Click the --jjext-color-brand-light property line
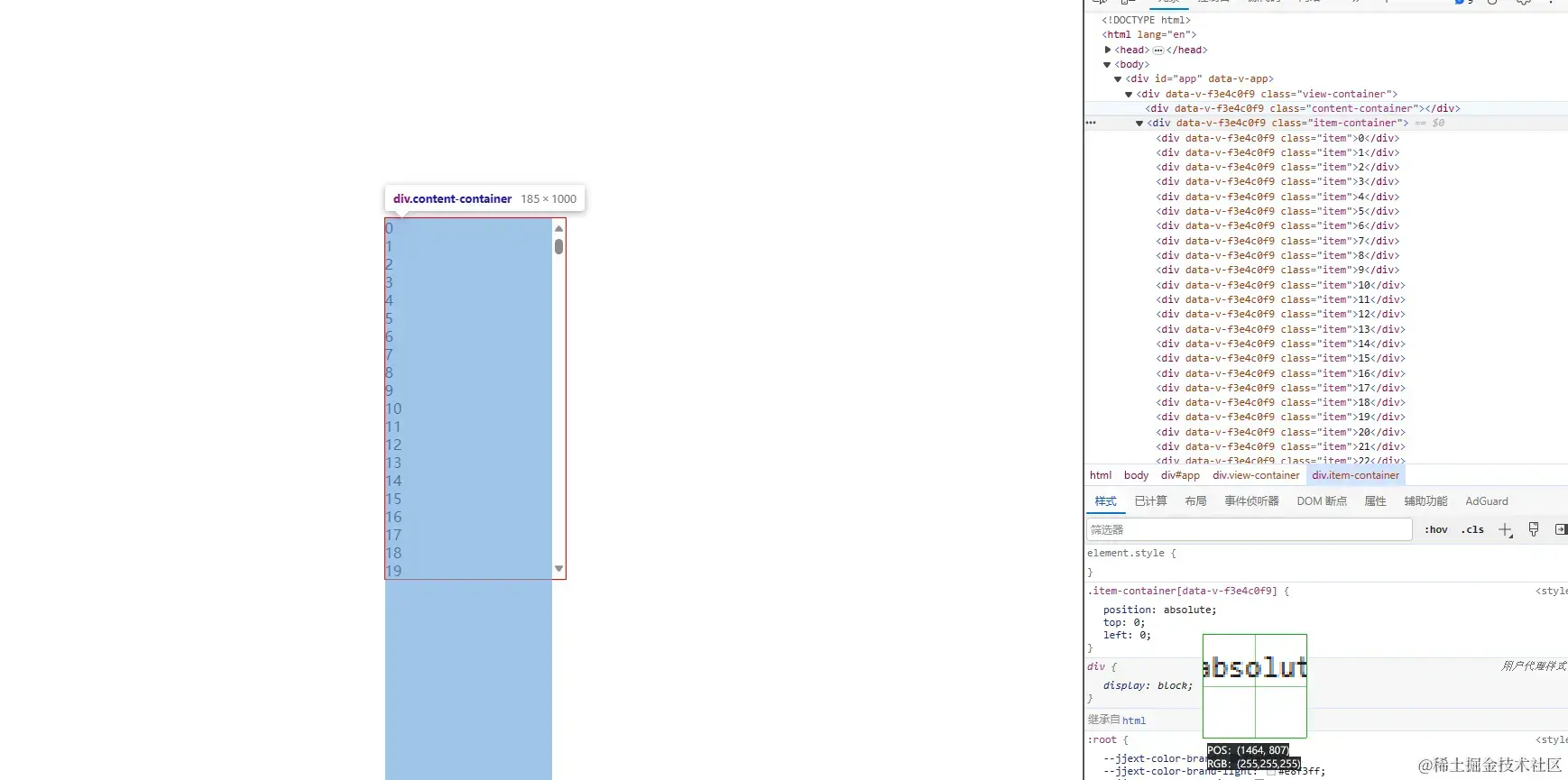 click(x=1214, y=771)
